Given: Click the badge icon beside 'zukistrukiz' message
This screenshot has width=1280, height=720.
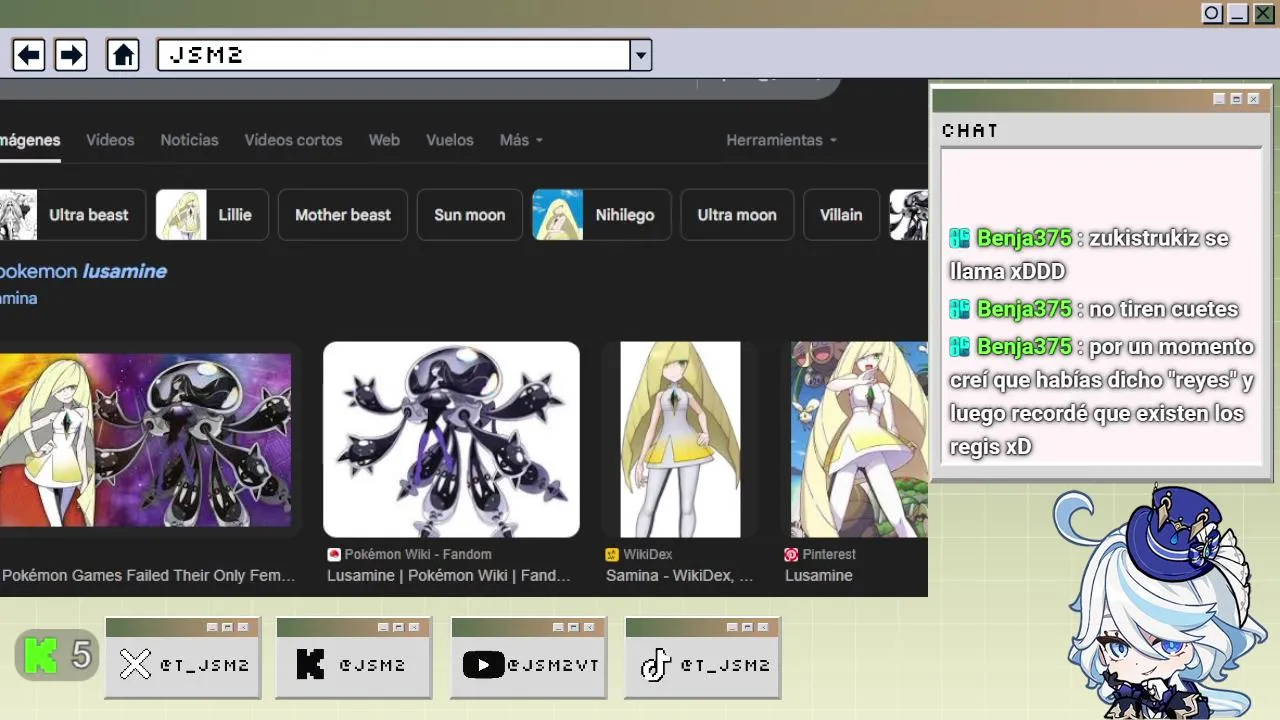Looking at the screenshot, I should click(960, 238).
